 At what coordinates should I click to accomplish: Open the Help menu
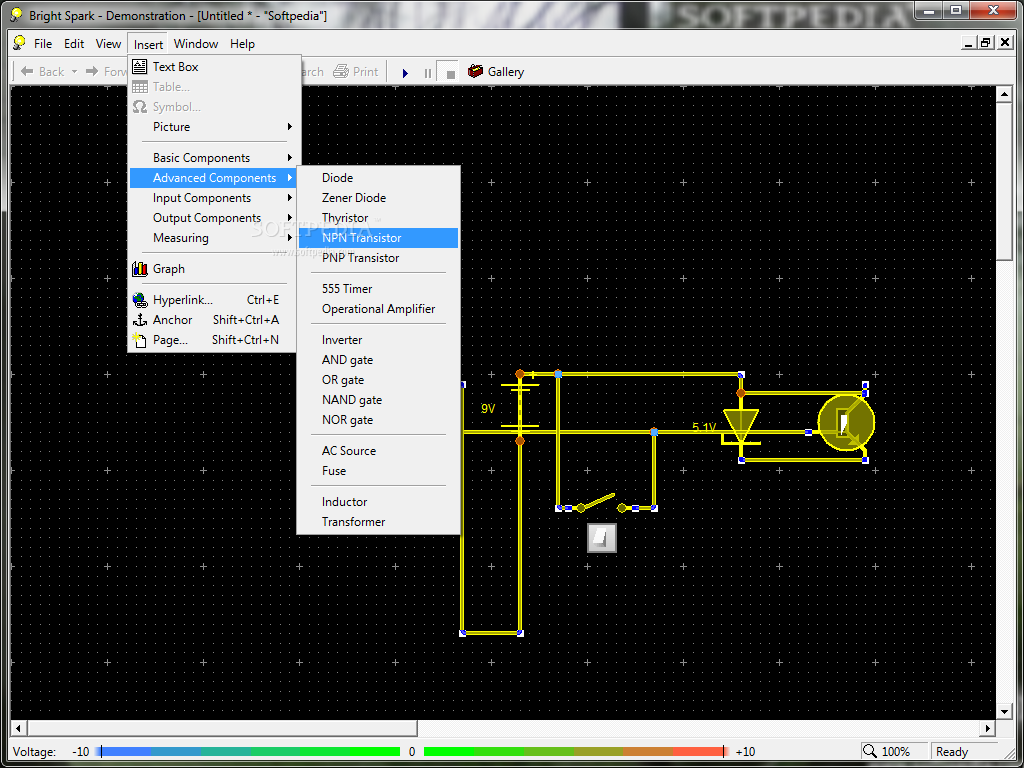click(242, 44)
